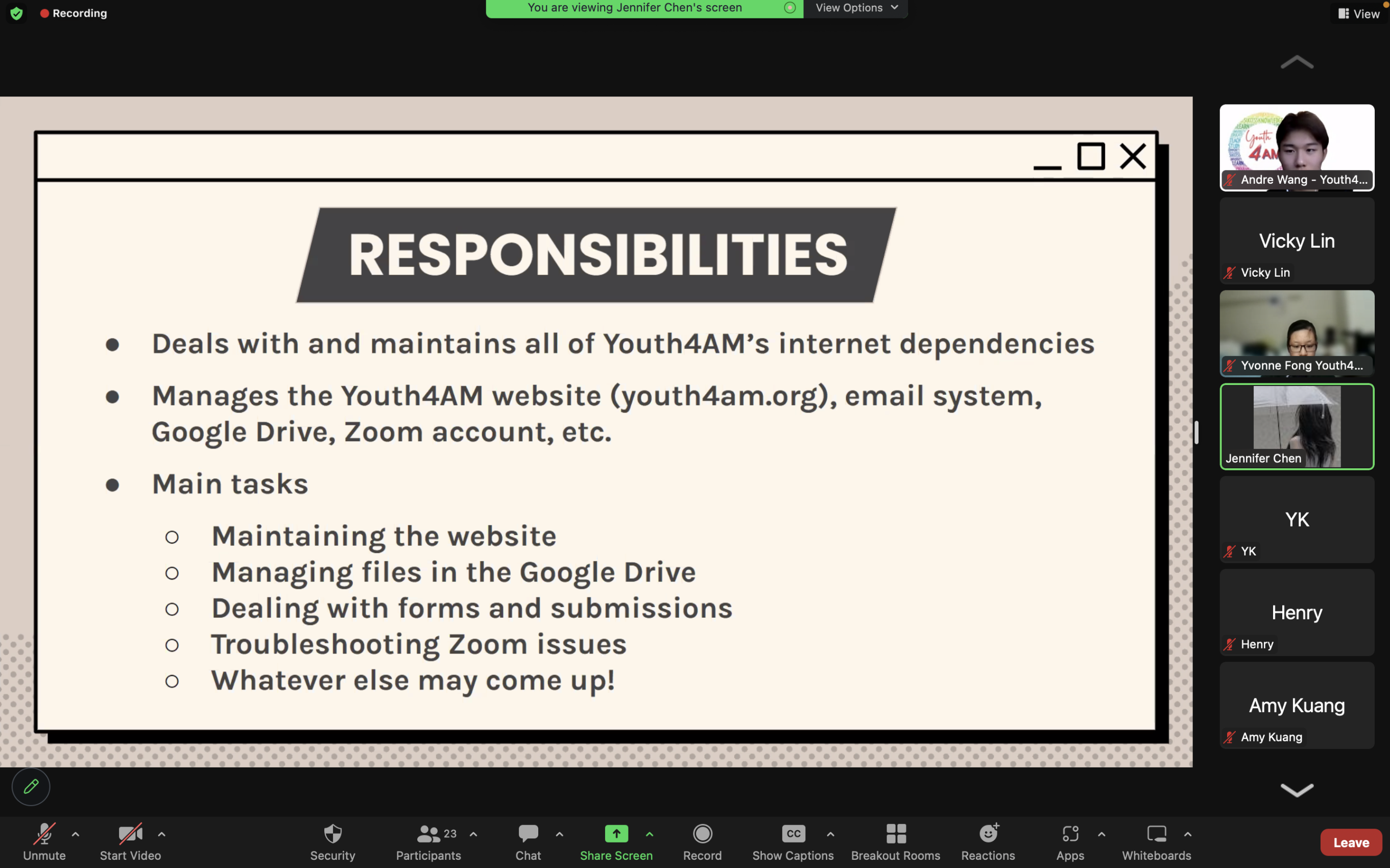Click the screen-sharing indicator circle icon

click(x=790, y=8)
